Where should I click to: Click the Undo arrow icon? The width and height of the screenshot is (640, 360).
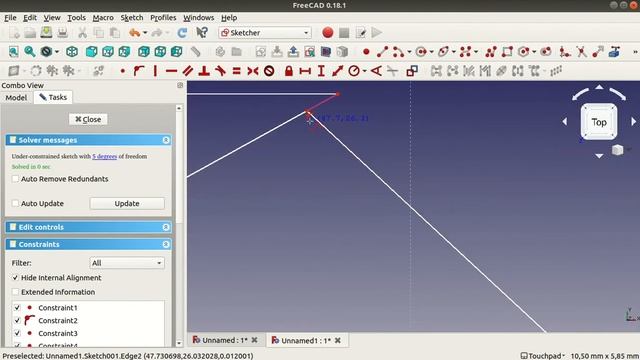point(134,33)
